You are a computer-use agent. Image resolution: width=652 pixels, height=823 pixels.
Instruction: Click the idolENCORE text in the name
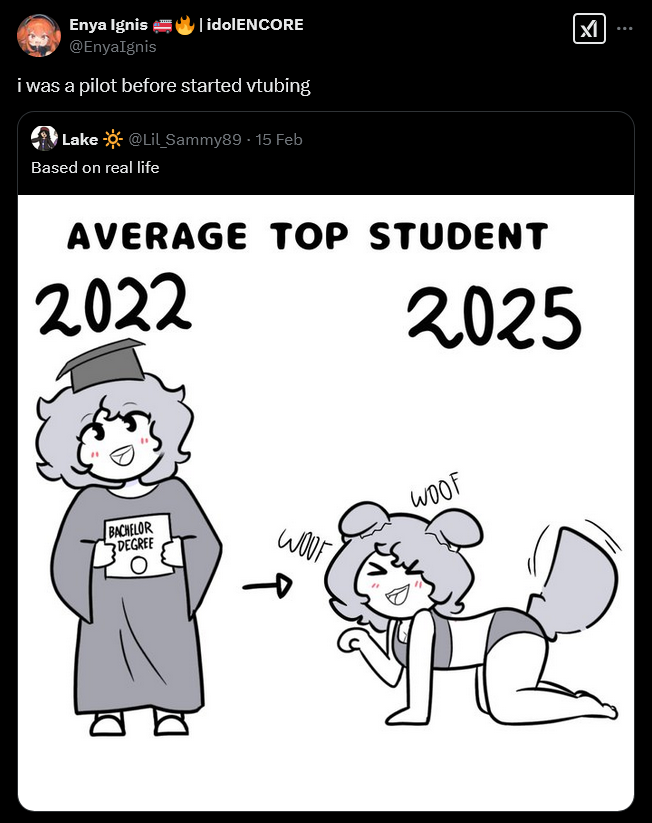[254, 25]
